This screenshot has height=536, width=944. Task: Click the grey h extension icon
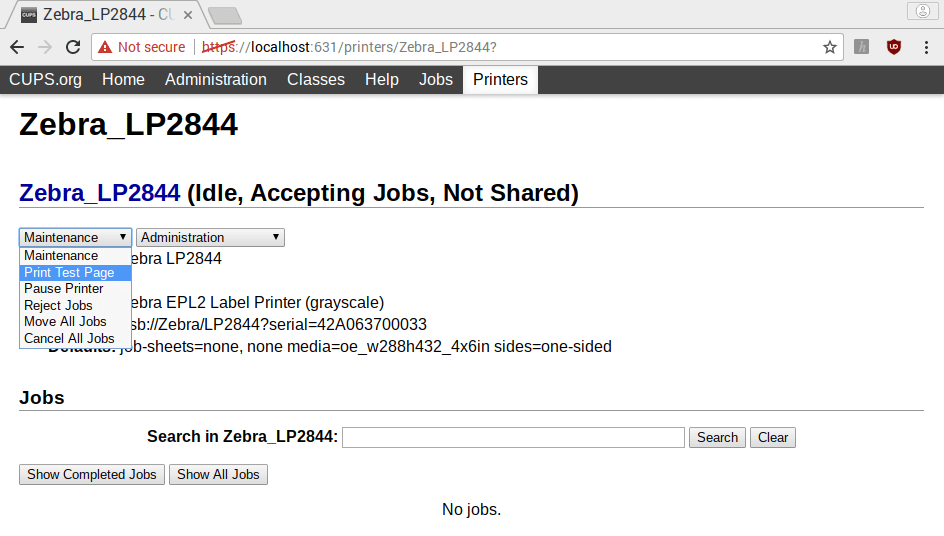point(862,47)
